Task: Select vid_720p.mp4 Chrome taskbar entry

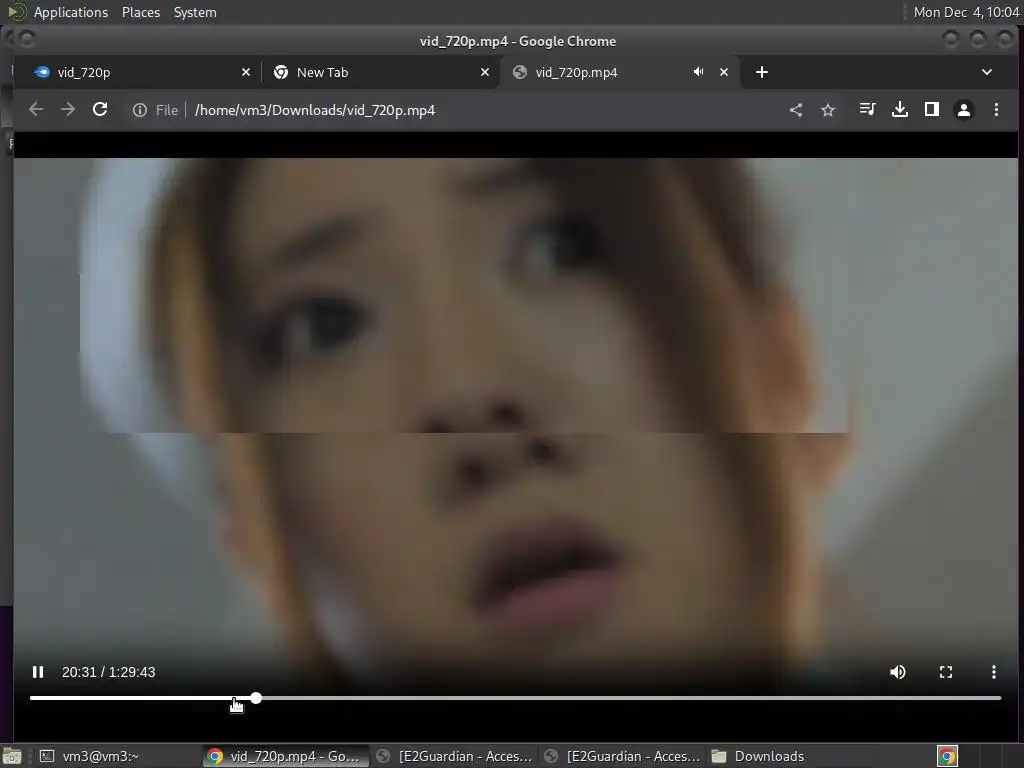Action: click(x=285, y=756)
